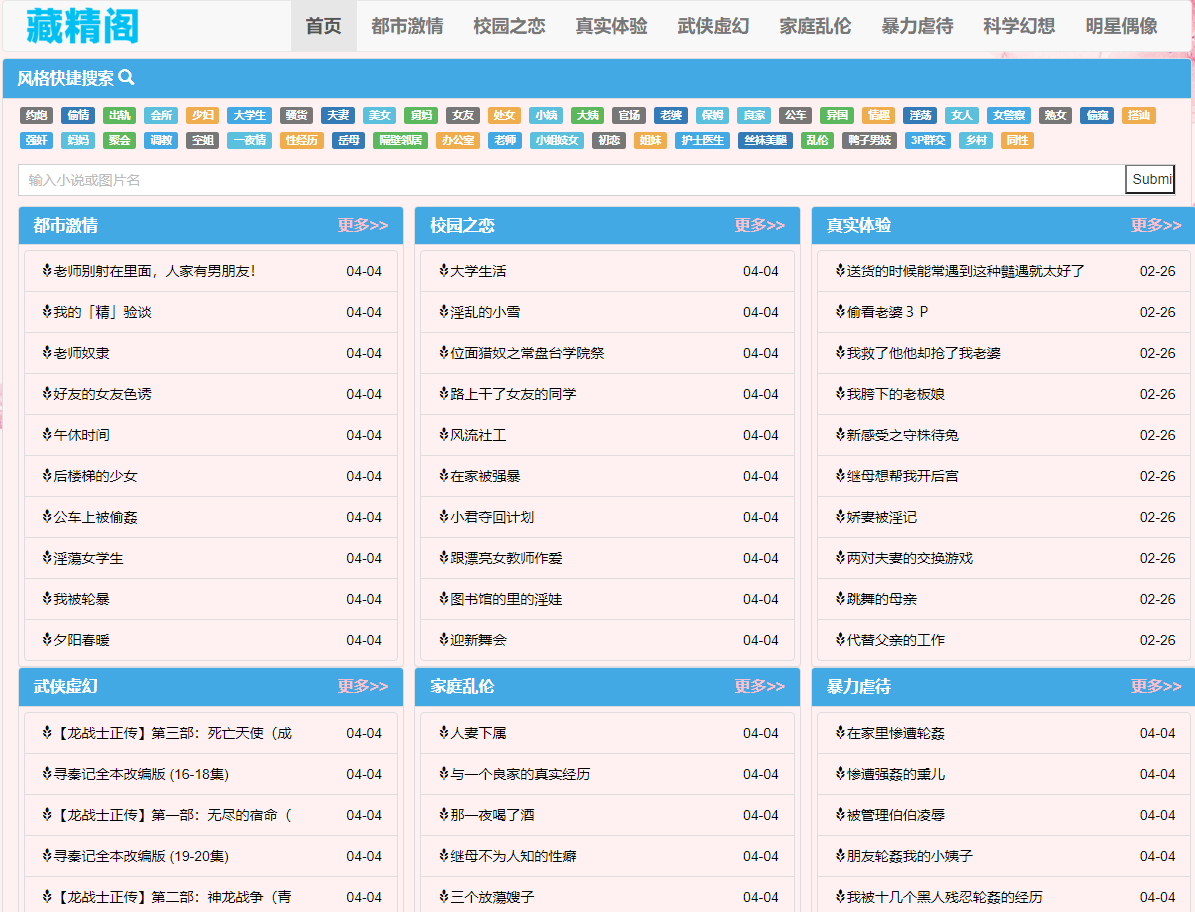Open the story 午休时间

(82, 435)
